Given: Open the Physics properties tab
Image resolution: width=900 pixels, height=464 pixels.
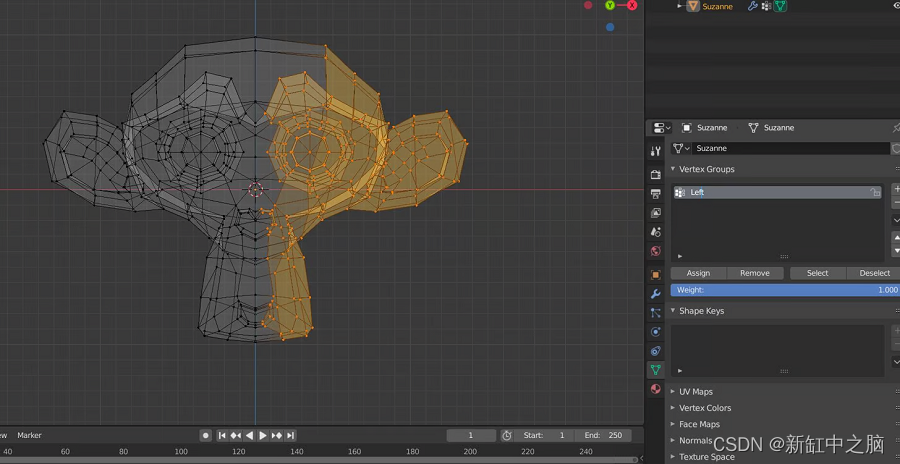Looking at the screenshot, I should [x=656, y=332].
